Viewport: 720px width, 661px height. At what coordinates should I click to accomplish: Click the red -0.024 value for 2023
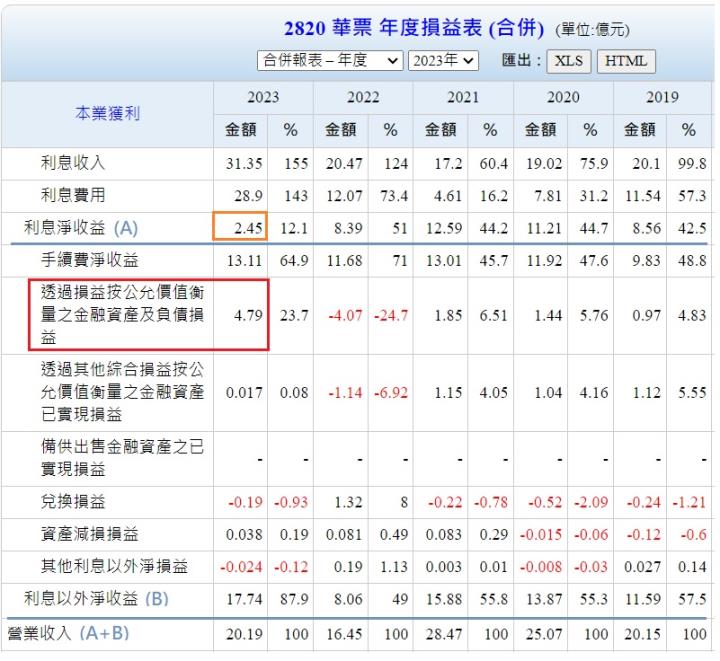(241, 567)
